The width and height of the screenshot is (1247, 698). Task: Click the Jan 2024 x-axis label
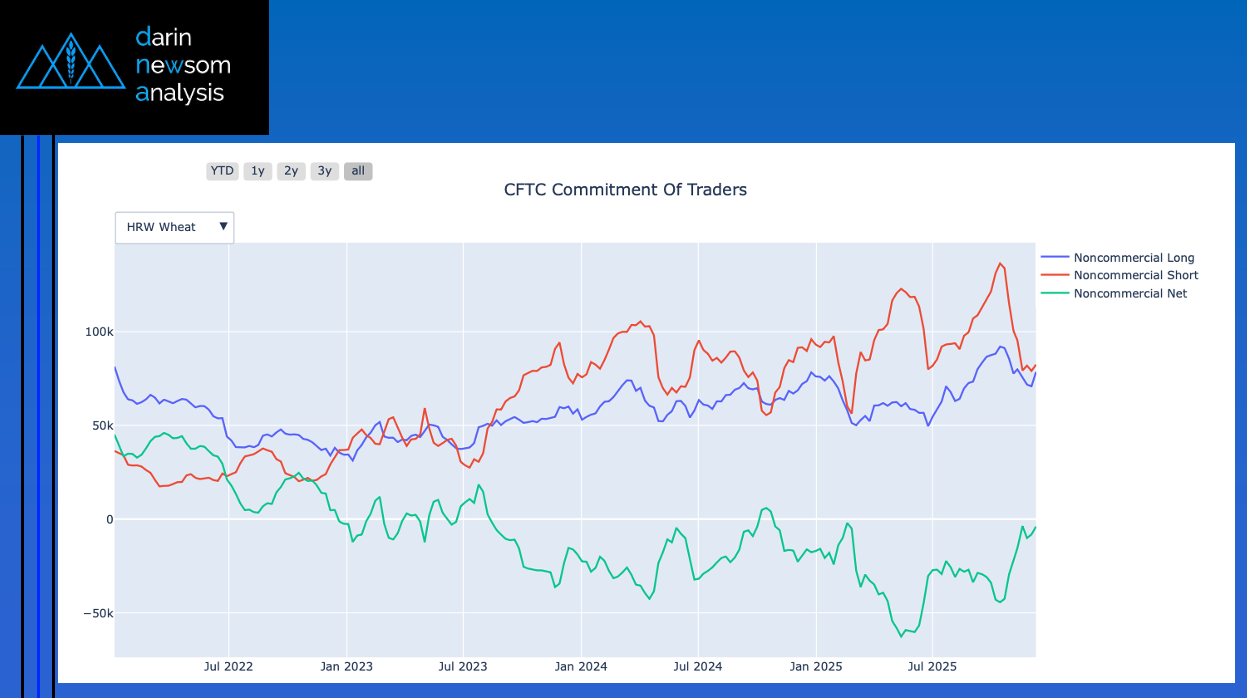580,666
